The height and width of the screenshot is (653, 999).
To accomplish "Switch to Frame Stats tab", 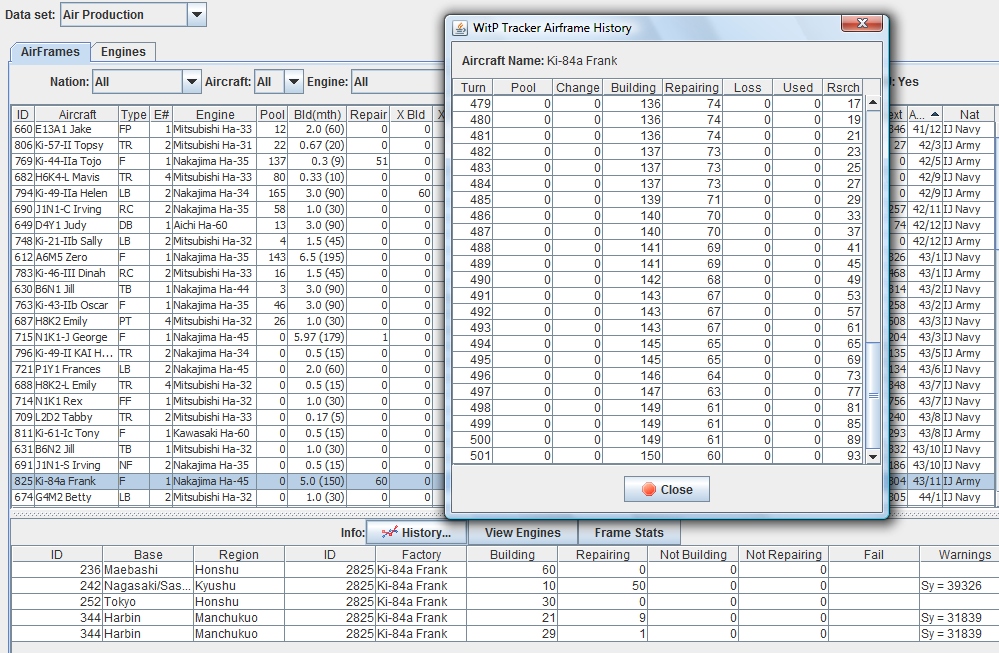I will point(629,533).
